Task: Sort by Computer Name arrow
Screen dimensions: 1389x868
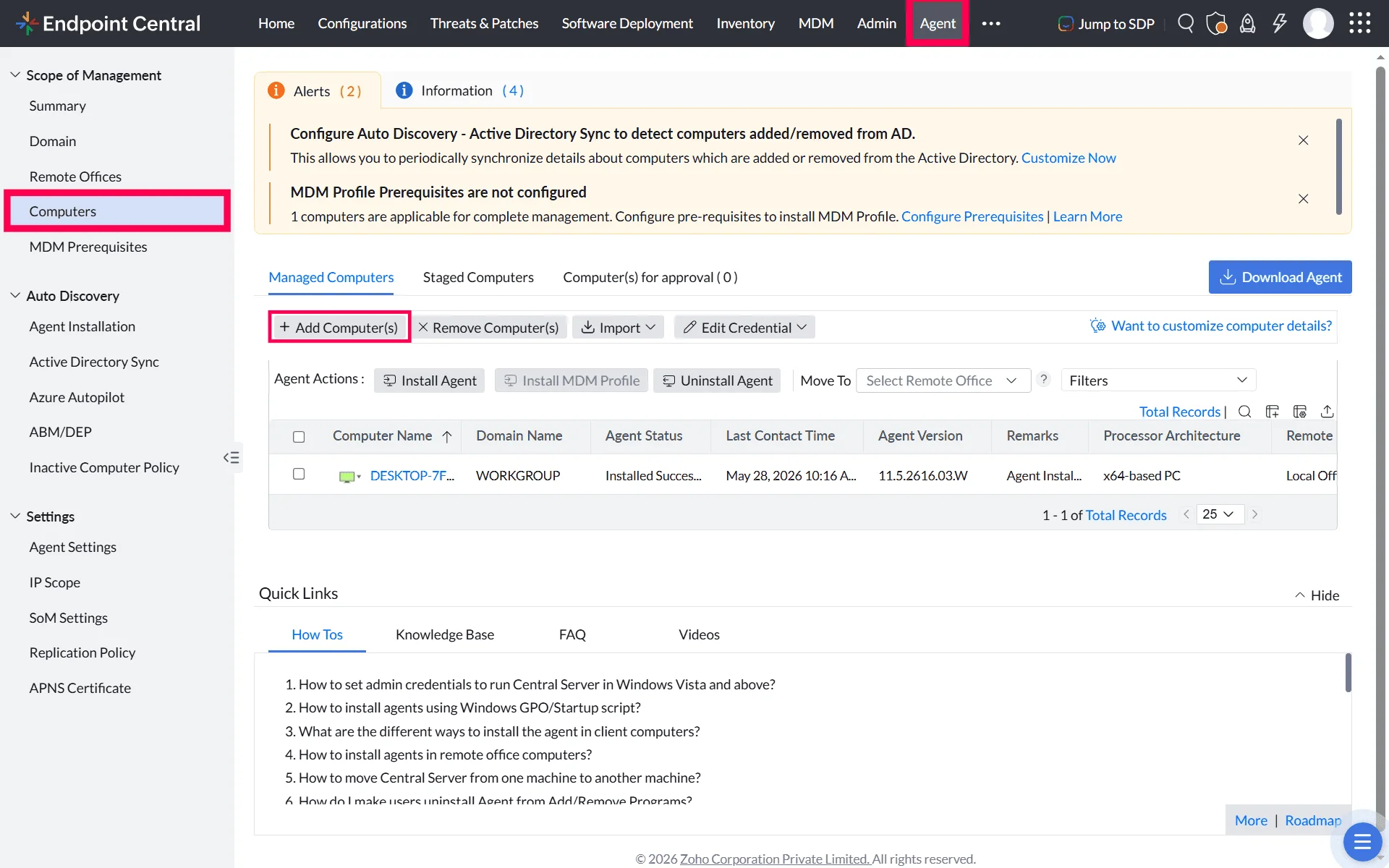Action: pos(447,436)
